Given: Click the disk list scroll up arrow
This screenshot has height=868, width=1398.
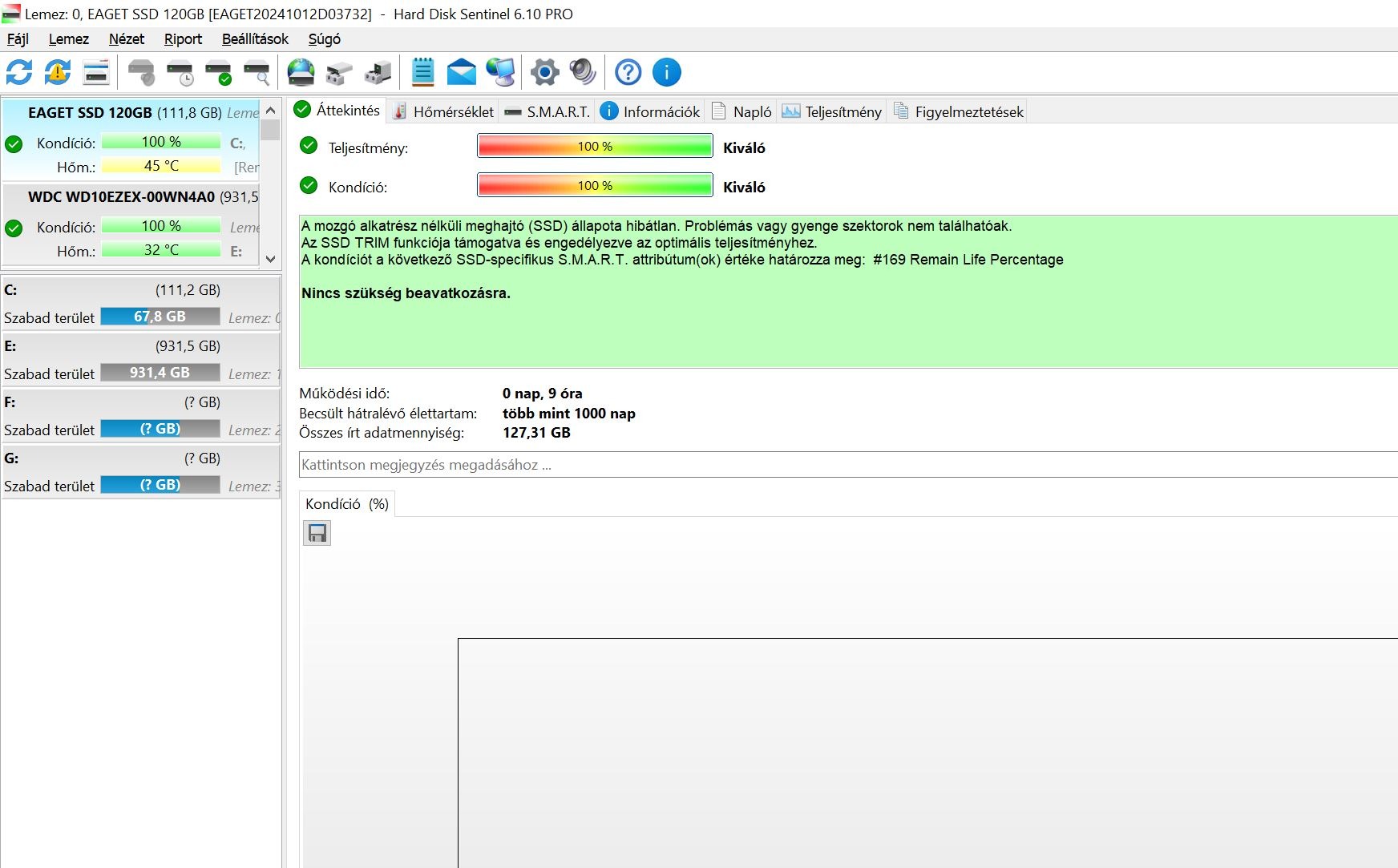Looking at the screenshot, I should point(271,110).
